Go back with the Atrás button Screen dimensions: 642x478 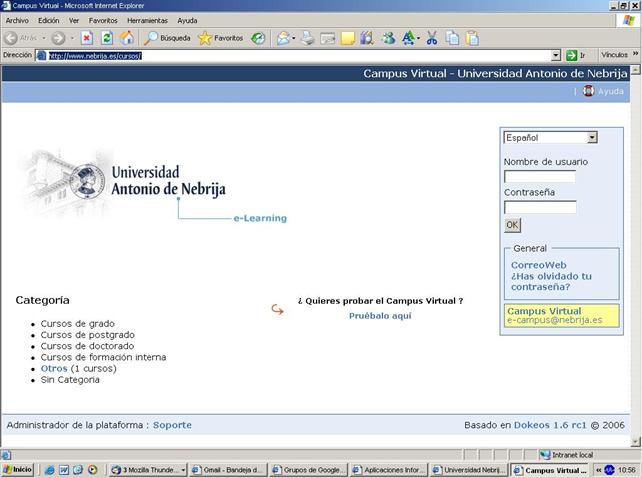20,38
